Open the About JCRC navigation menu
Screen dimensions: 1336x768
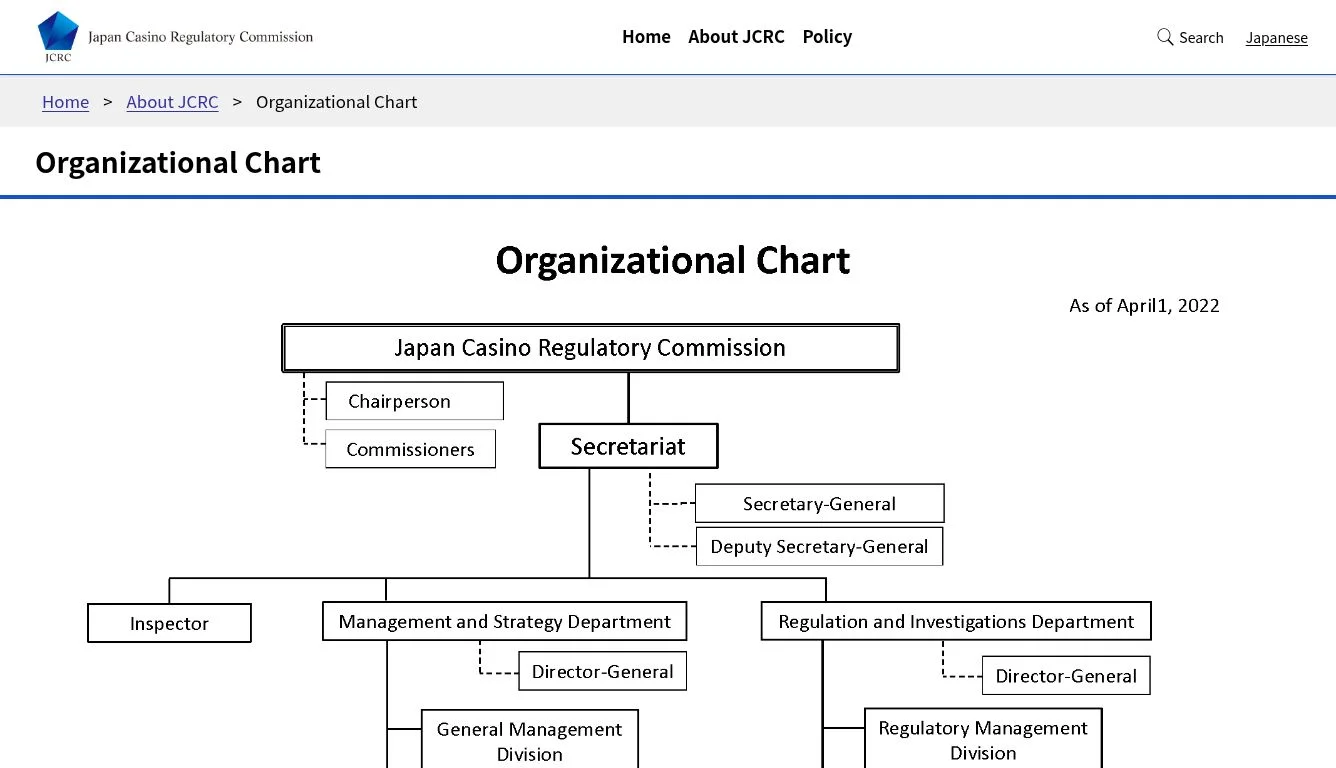(736, 37)
